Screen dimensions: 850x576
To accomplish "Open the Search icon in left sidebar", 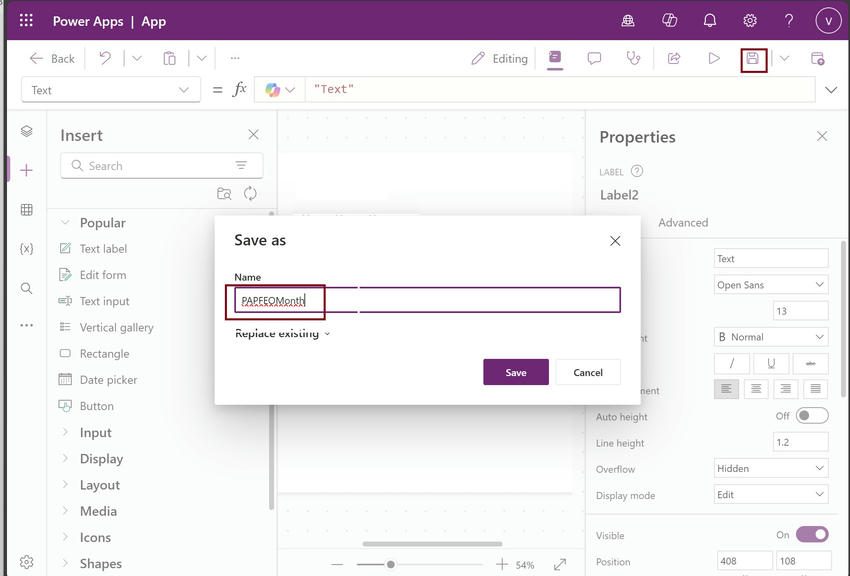I will tap(26, 288).
